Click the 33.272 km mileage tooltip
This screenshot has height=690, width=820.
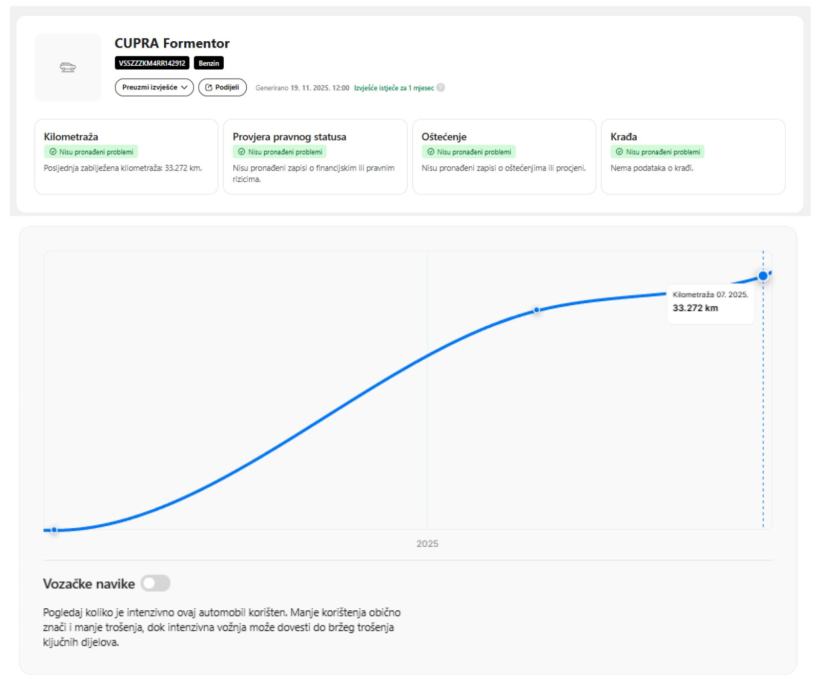pyautogui.click(x=710, y=302)
